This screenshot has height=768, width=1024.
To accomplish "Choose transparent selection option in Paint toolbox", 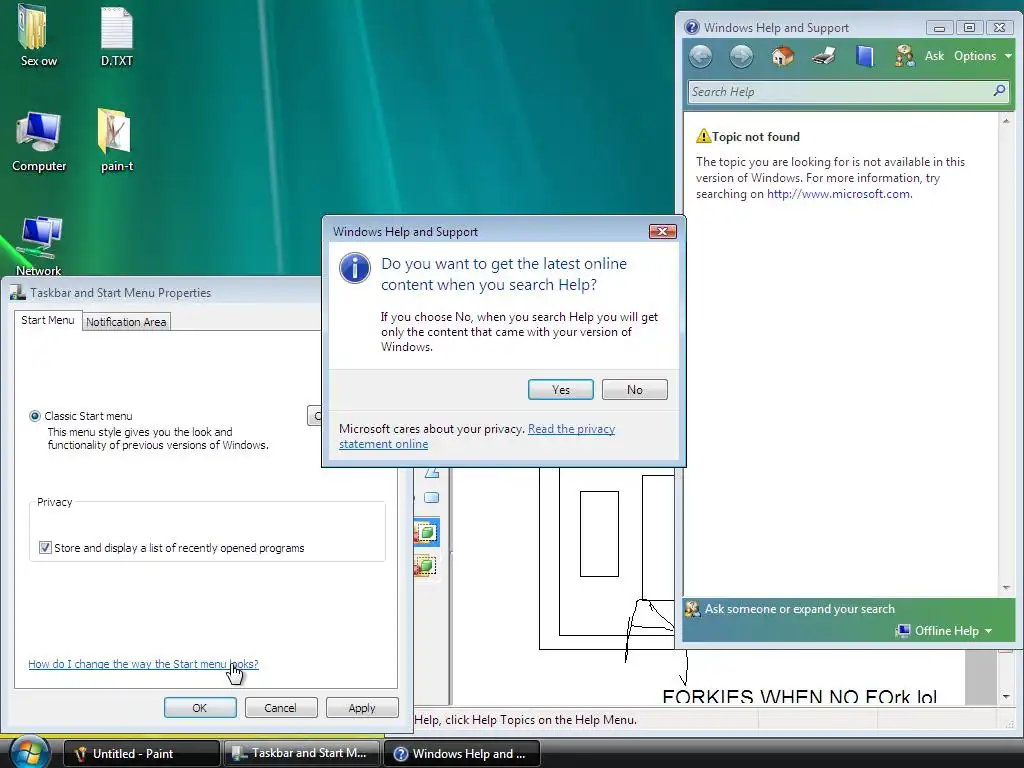I will tap(426, 564).
